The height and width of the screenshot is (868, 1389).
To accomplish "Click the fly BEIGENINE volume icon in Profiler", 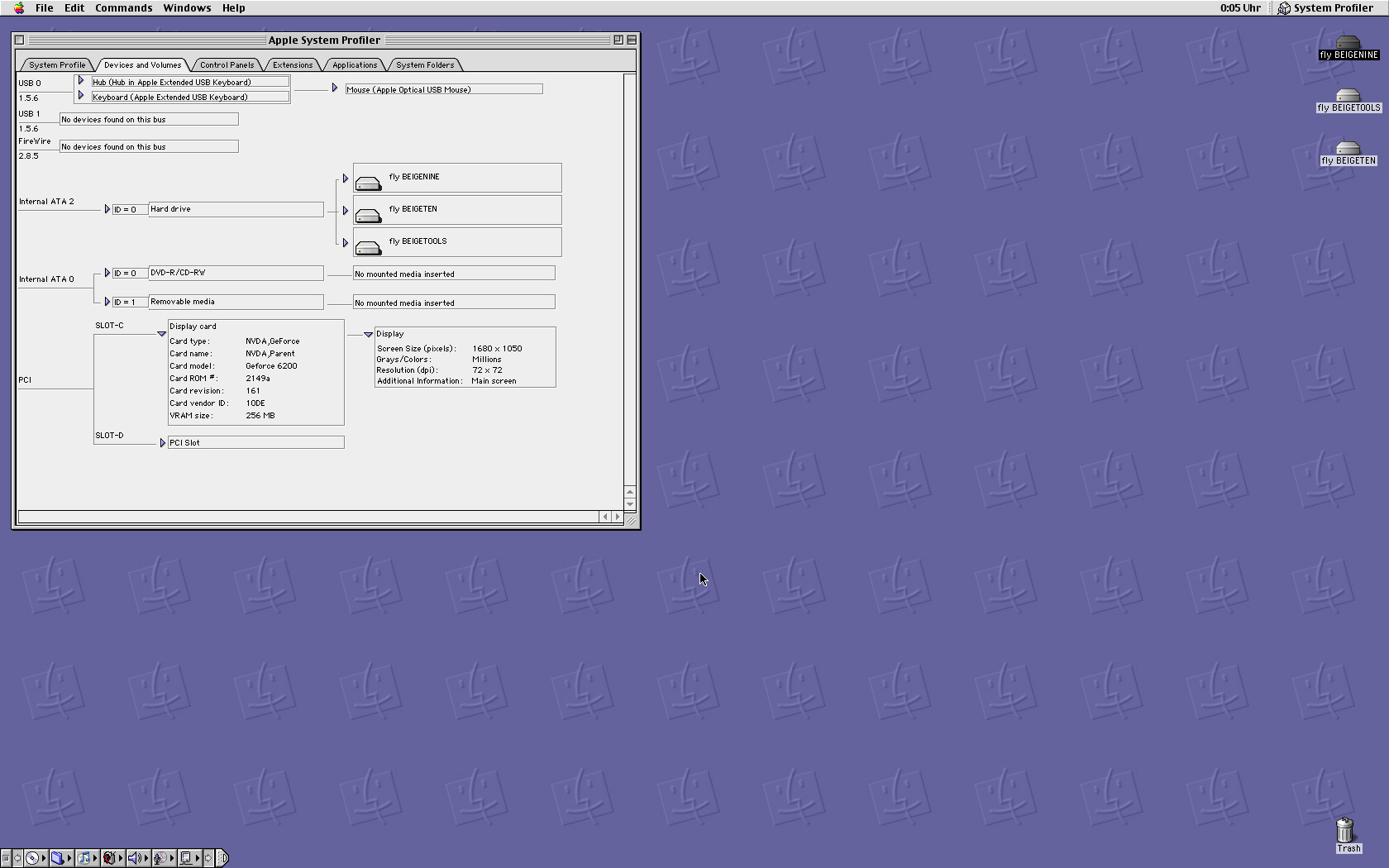I will pos(368,182).
